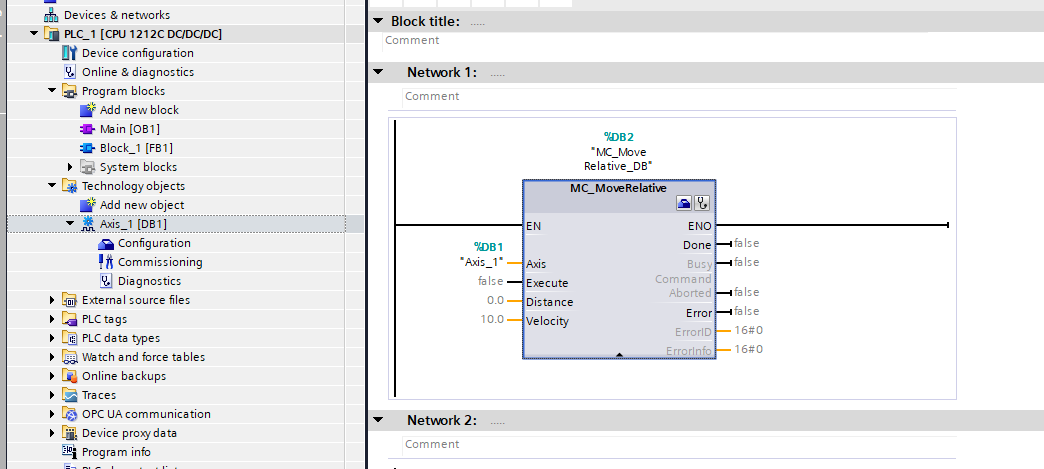
Task: Click the PLC tags folder icon
Action: (69, 319)
